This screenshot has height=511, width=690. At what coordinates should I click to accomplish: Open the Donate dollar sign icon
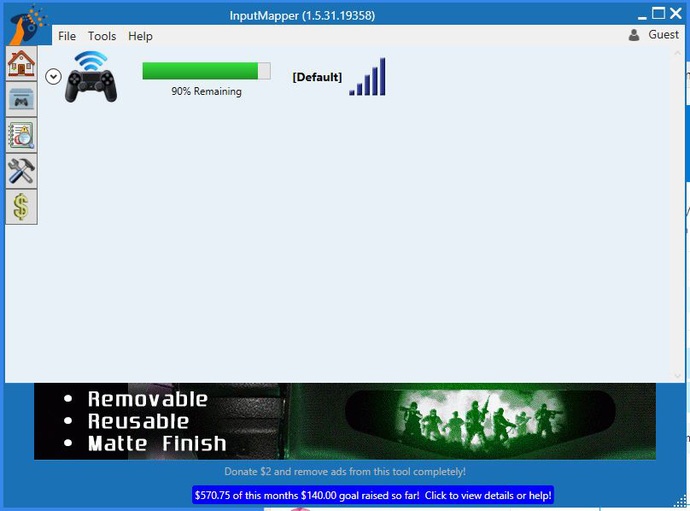21,207
